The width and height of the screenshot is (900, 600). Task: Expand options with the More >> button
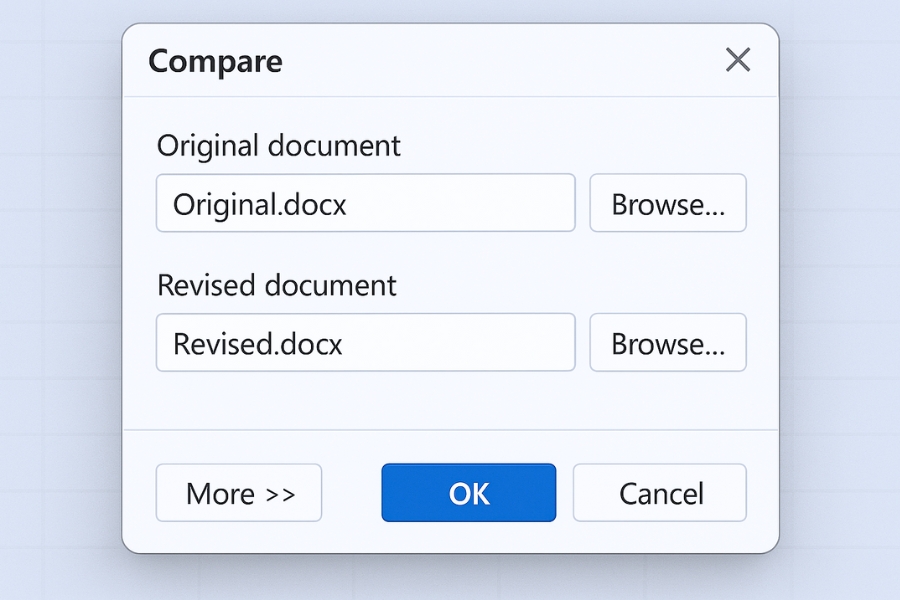tap(239, 493)
